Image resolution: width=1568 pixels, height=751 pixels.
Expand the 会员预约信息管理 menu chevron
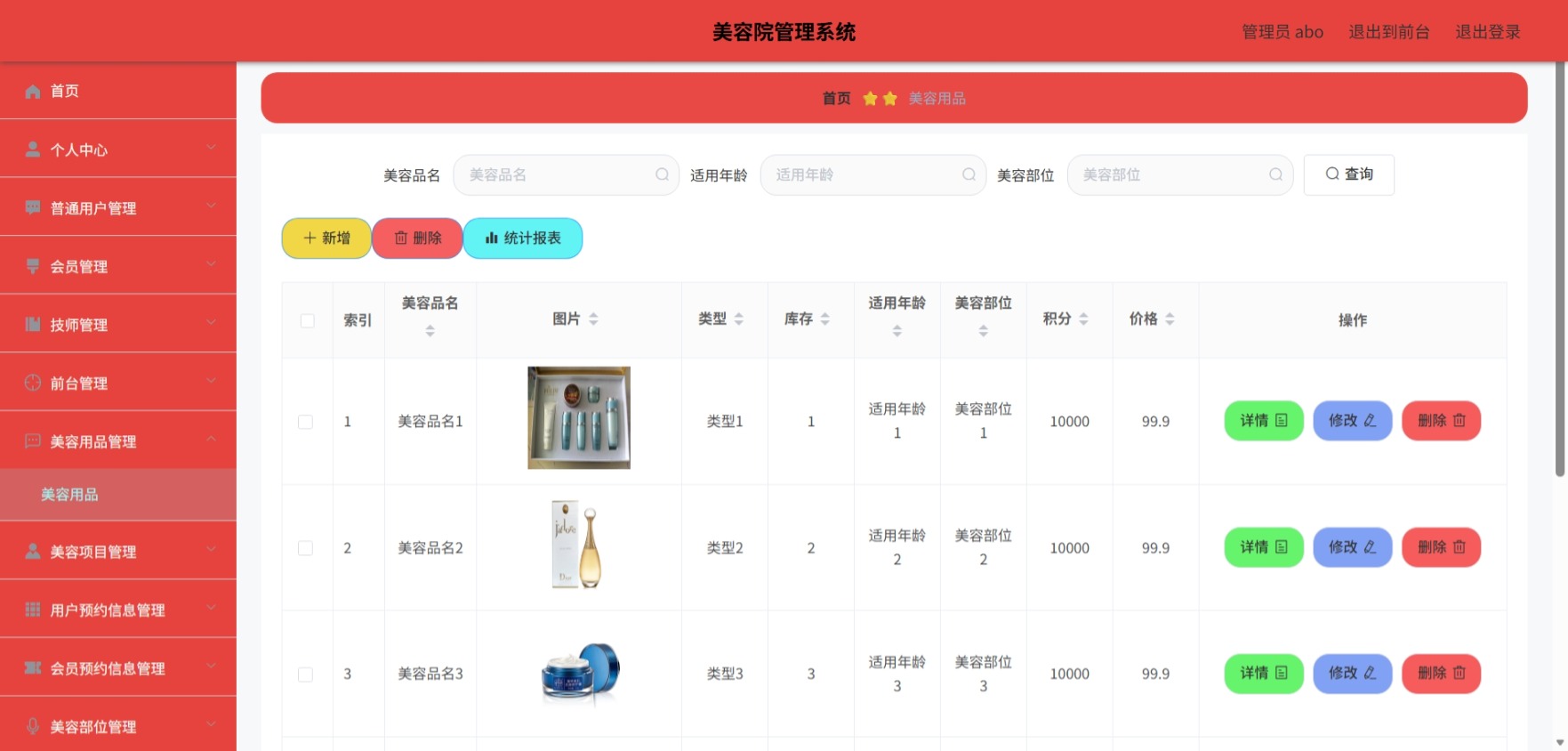coord(211,666)
